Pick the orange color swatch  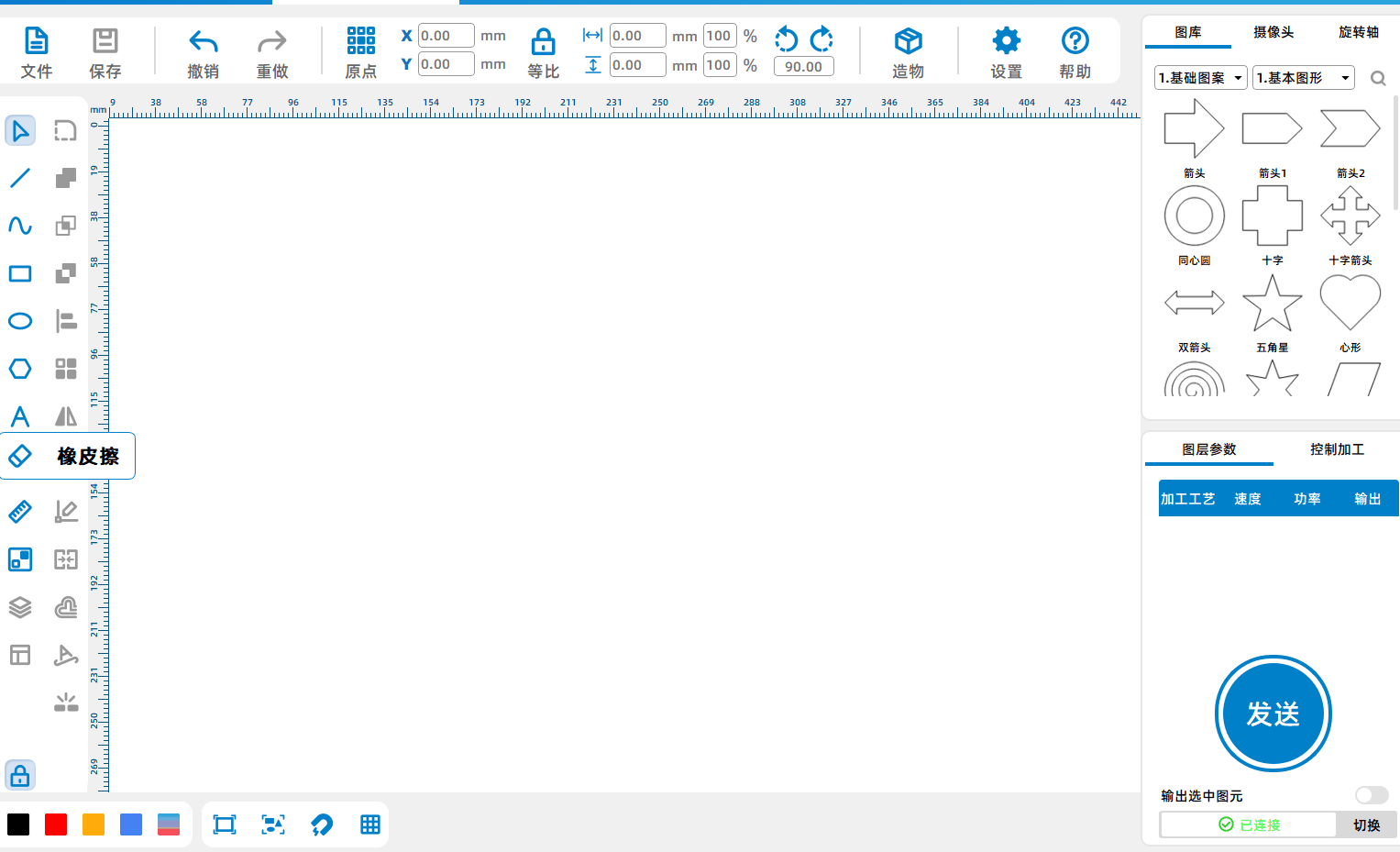(x=94, y=824)
